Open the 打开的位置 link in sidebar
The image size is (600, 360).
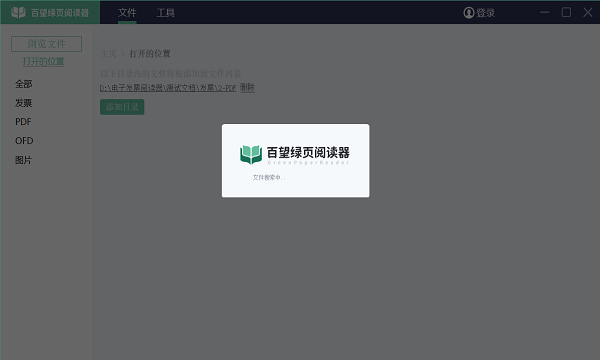point(43,62)
